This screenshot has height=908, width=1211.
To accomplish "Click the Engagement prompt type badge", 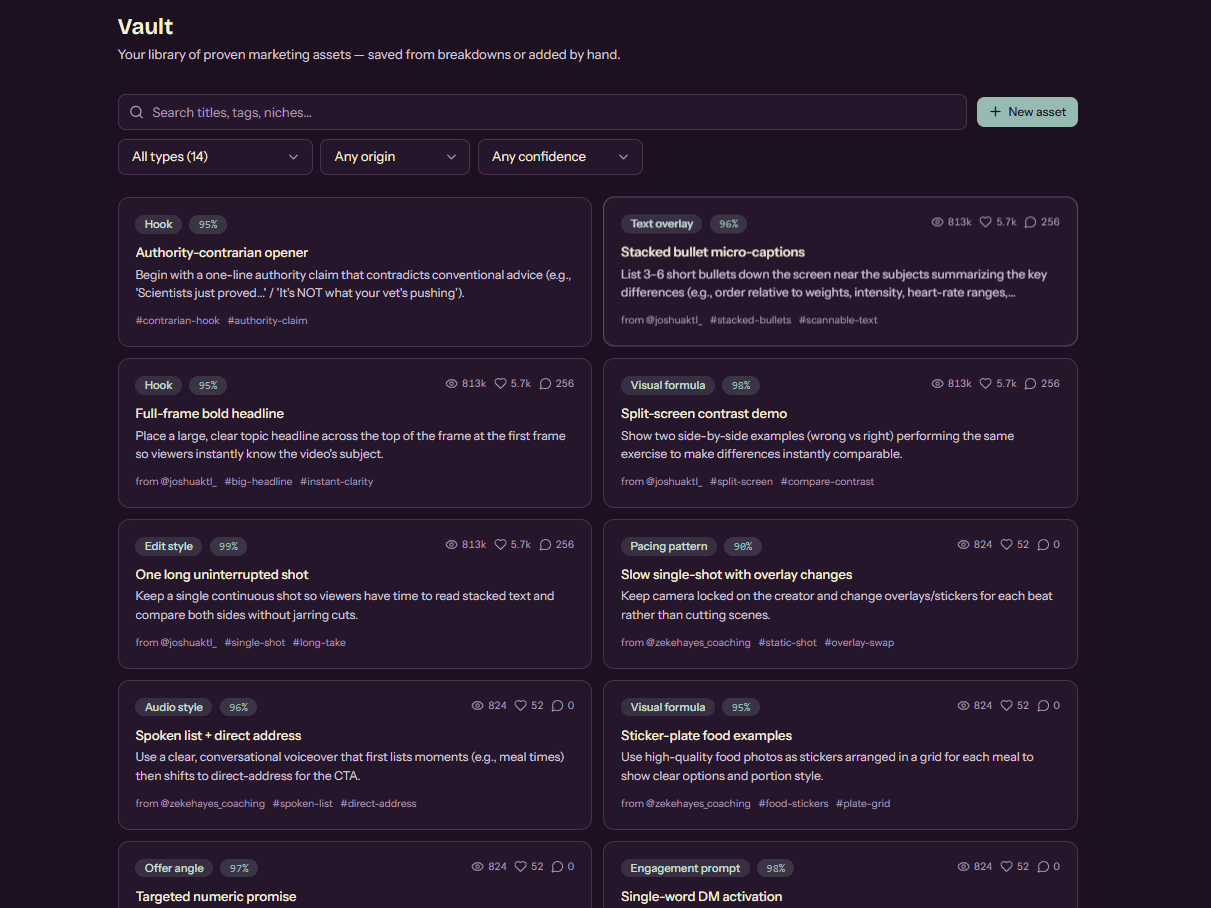I will click(686, 868).
